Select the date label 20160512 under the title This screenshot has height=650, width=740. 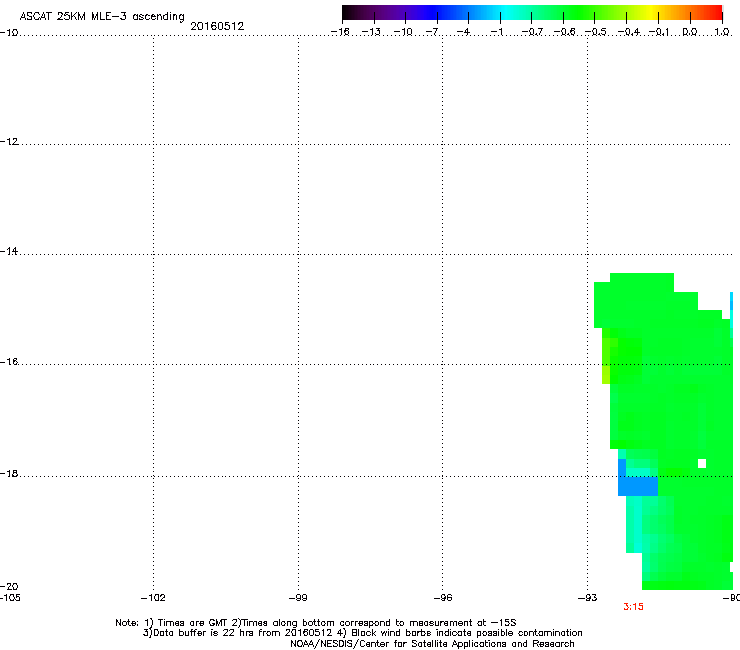217,26
